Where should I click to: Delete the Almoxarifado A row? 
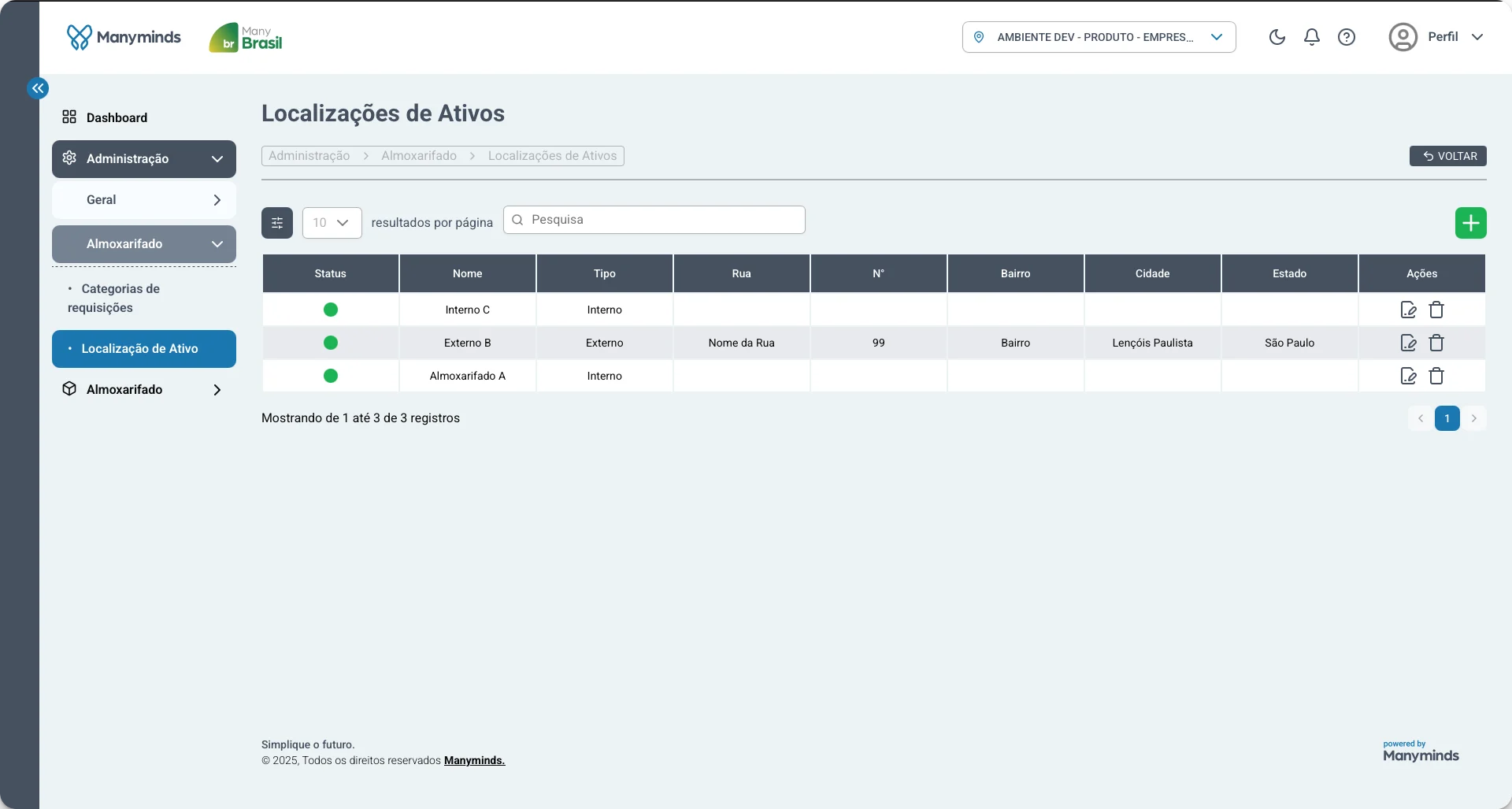[x=1436, y=376]
